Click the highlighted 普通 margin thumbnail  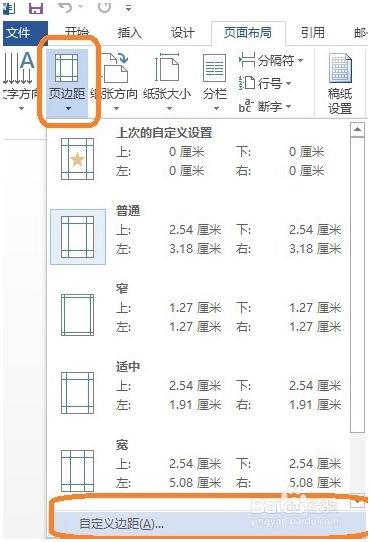[78, 237]
